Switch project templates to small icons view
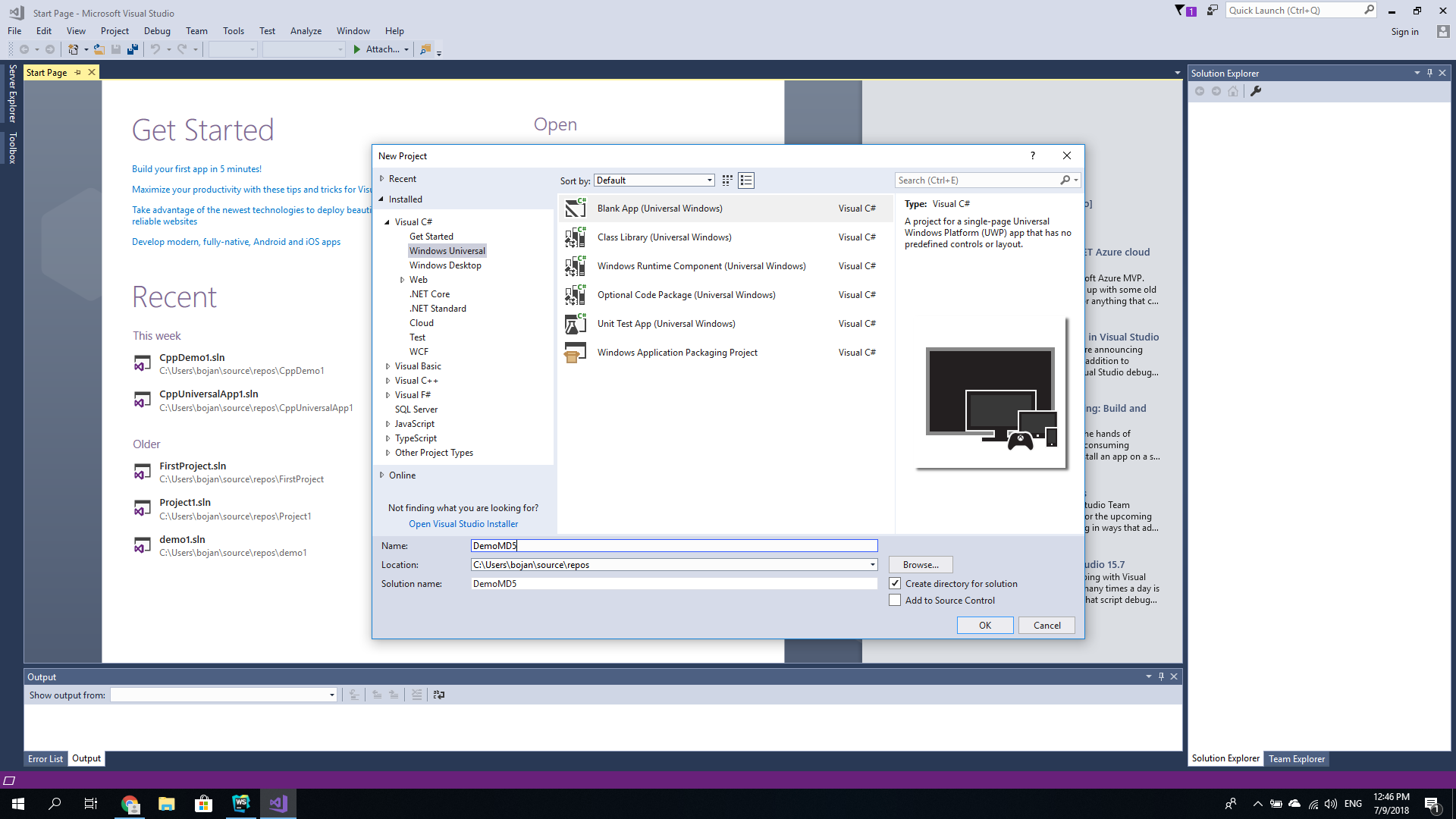Screen dimensions: 1456x819 [x=727, y=180]
